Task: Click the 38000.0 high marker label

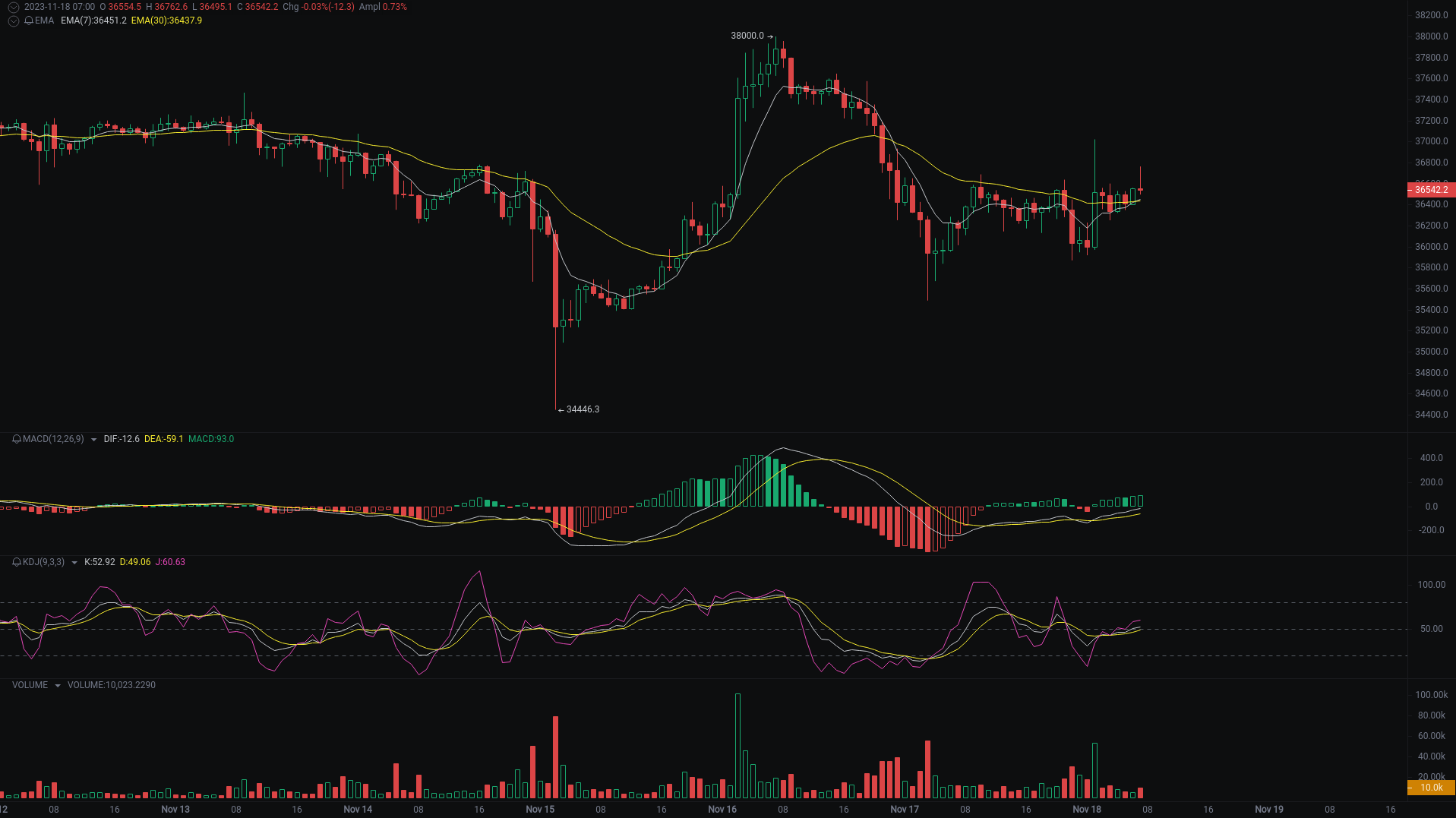Action: tap(747, 36)
